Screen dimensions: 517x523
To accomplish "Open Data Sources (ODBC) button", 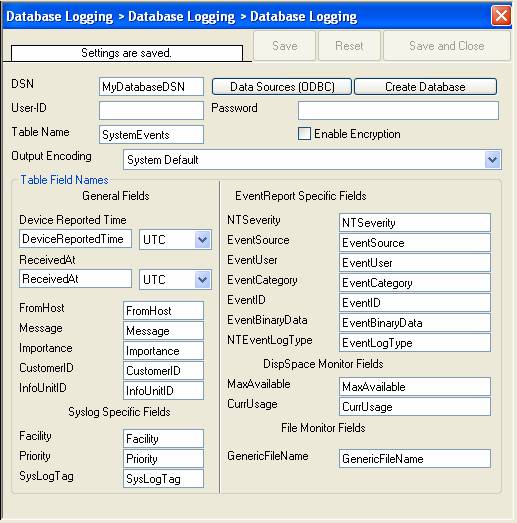I will [282, 87].
